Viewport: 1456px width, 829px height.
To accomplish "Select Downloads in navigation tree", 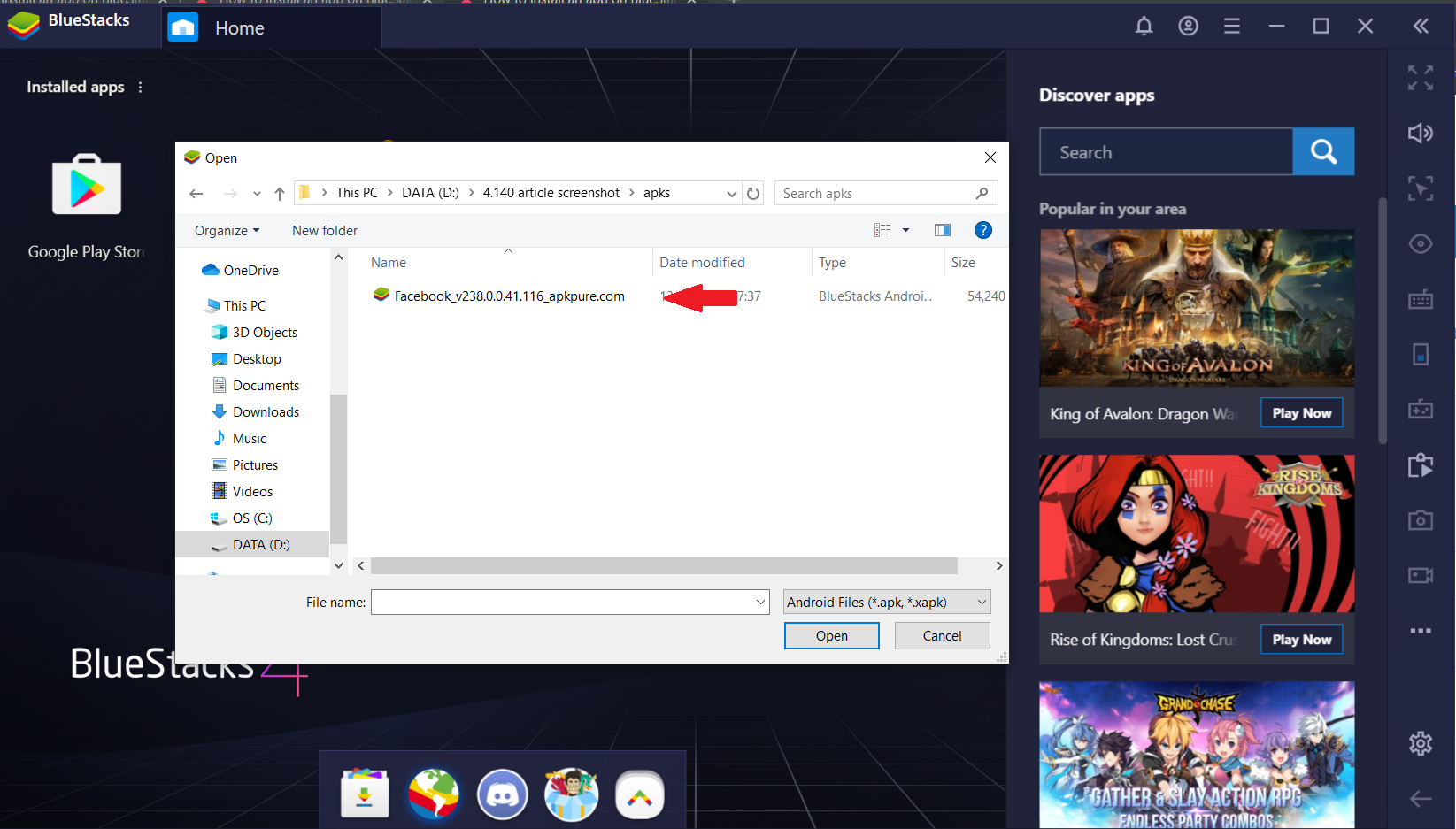I will pos(256,412).
